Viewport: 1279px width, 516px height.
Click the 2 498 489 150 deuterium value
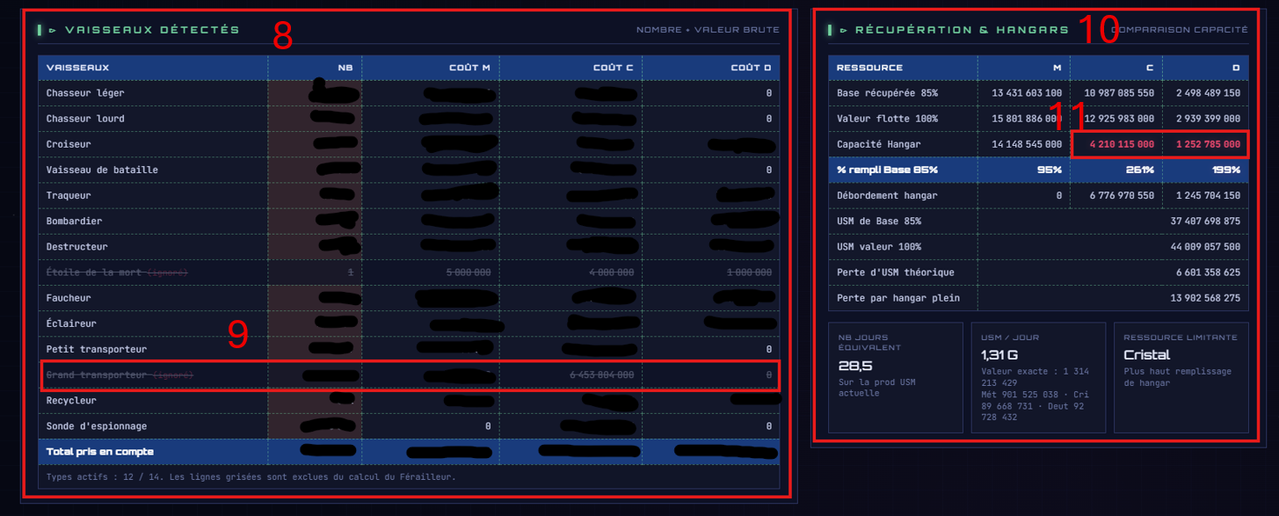1208,93
